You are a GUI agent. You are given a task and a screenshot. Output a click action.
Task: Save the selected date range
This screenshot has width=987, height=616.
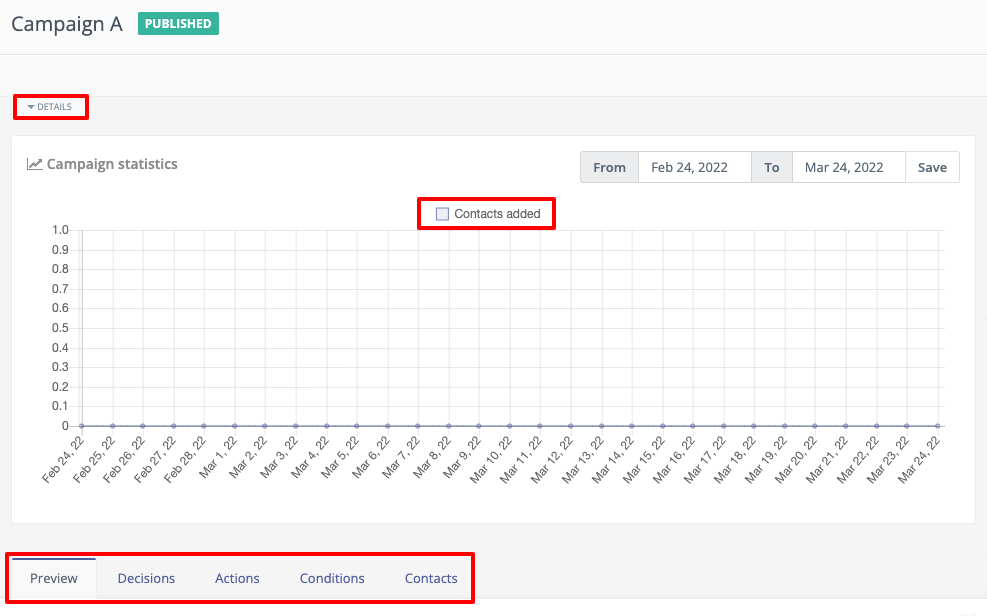click(932, 167)
